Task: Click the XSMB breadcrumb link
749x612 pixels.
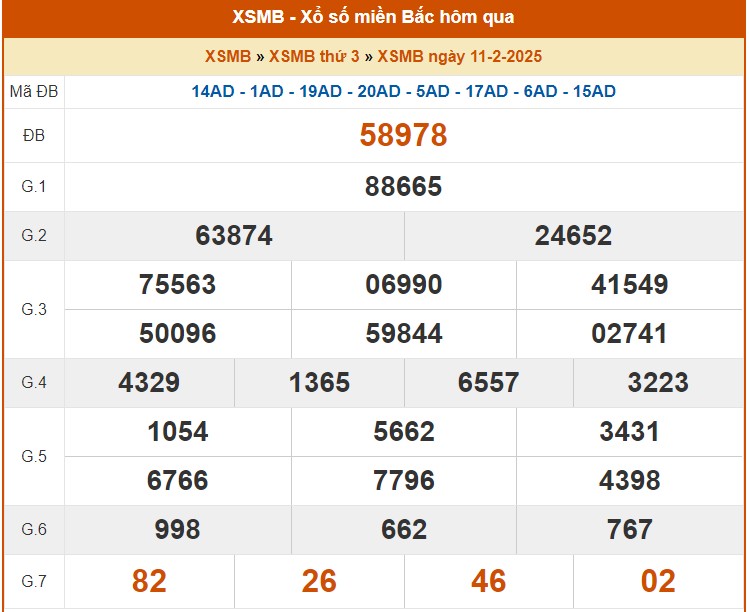Action: coord(228,57)
